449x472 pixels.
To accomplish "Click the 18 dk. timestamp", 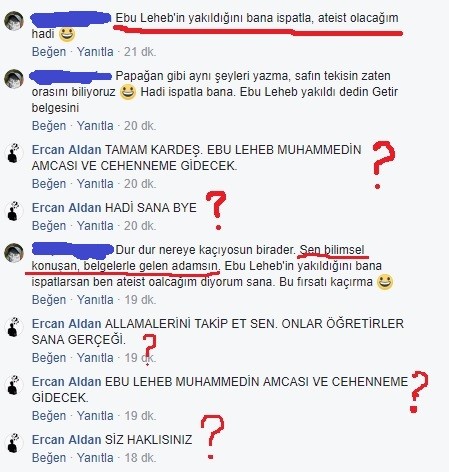I will coord(140,458).
